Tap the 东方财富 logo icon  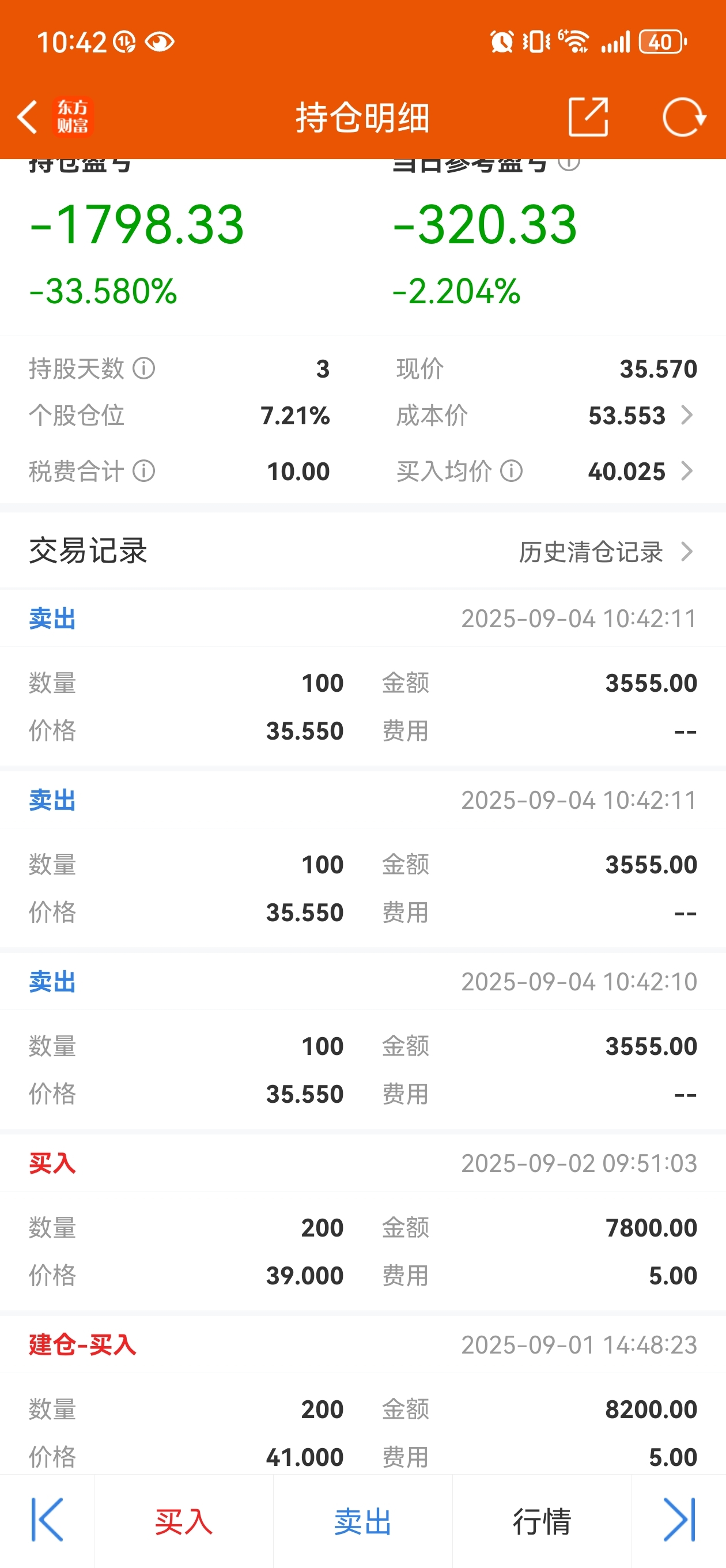click(73, 117)
